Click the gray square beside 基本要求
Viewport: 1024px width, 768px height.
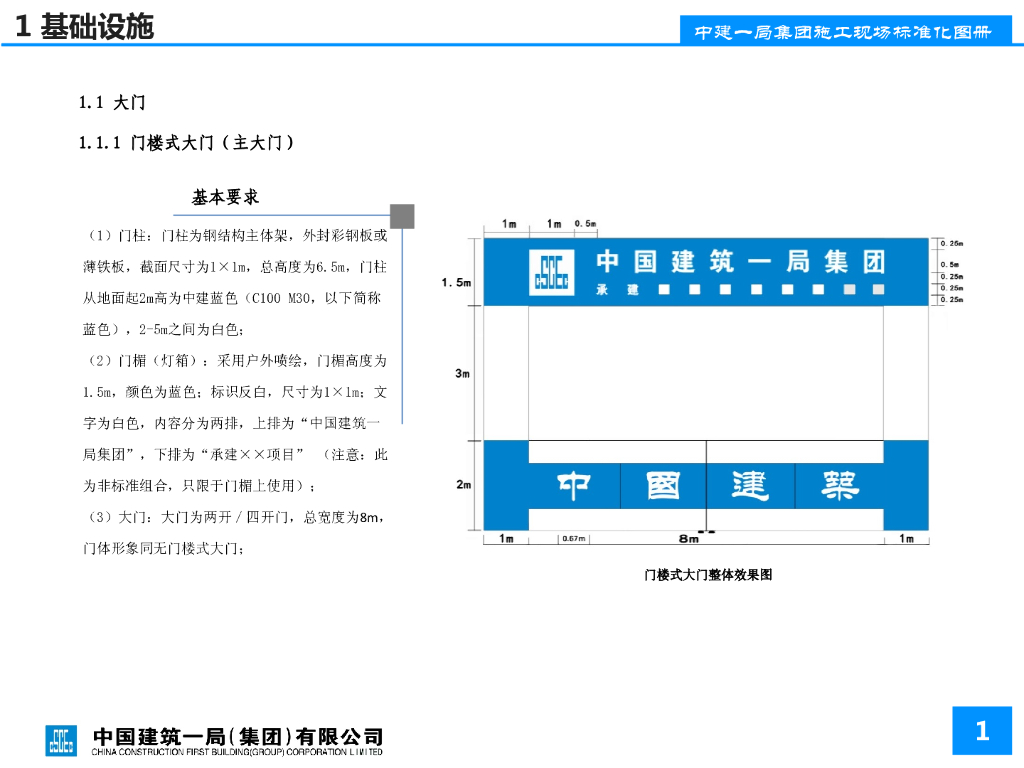(x=402, y=216)
